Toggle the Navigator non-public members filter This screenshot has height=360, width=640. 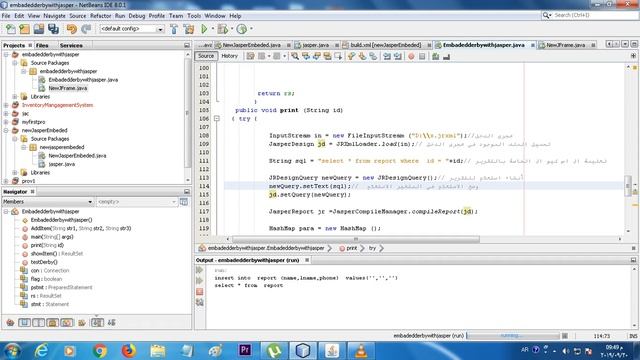coord(53,323)
